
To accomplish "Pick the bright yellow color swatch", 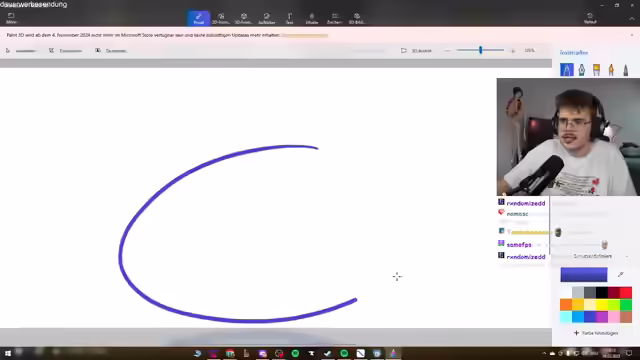I will [602, 304].
